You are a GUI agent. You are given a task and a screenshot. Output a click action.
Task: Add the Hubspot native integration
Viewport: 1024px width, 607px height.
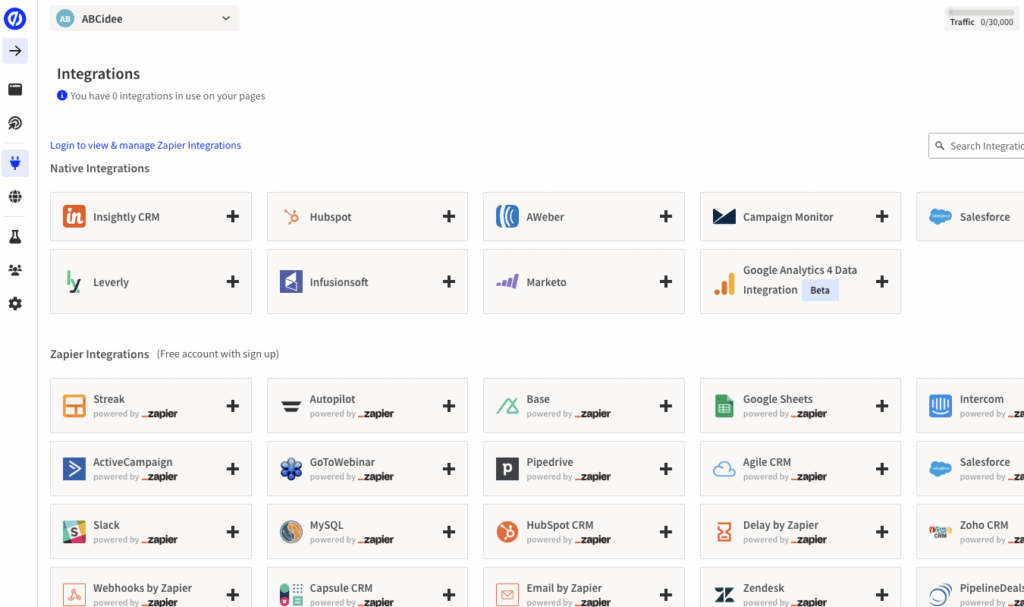point(449,216)
